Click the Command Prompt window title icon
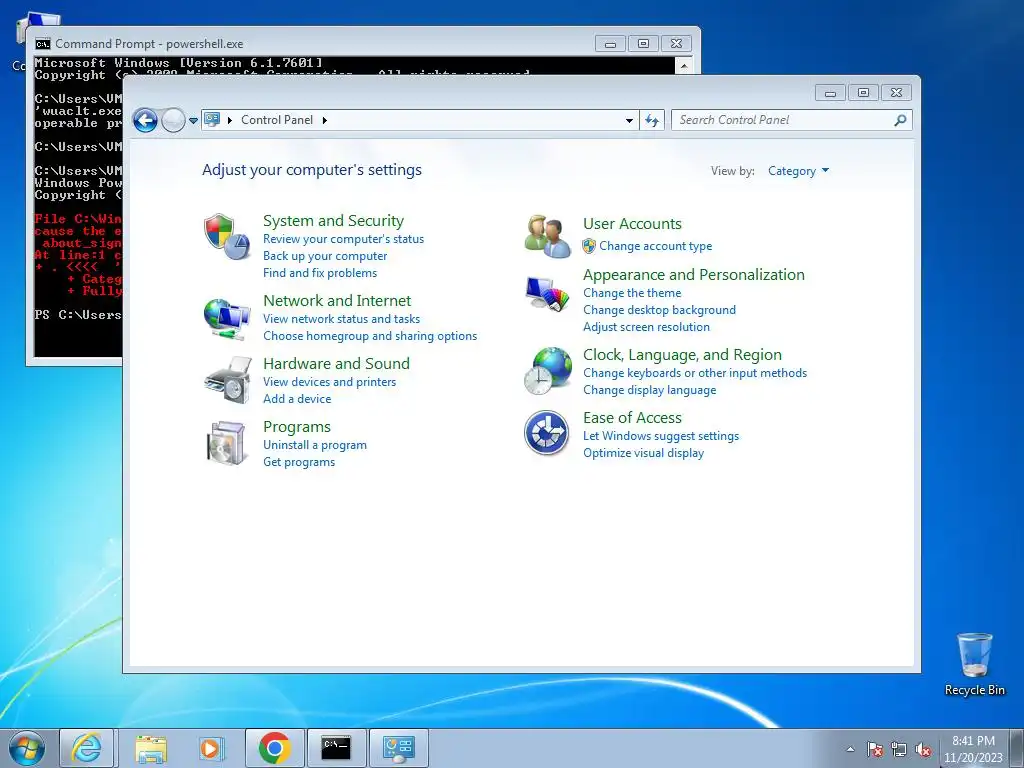The height and width of the screenshot is (768, 1024). (43, 44)
